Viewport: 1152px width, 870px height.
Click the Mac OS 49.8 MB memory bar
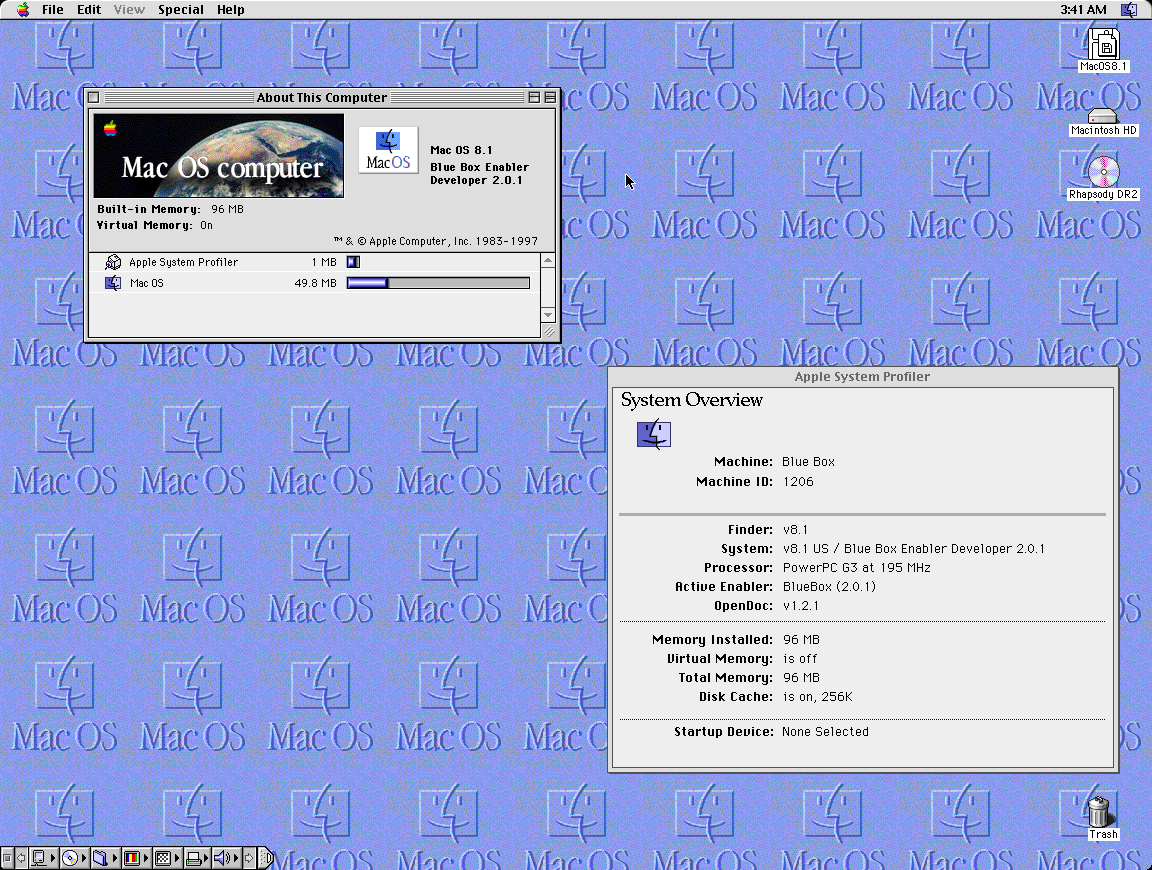[438, 283]
